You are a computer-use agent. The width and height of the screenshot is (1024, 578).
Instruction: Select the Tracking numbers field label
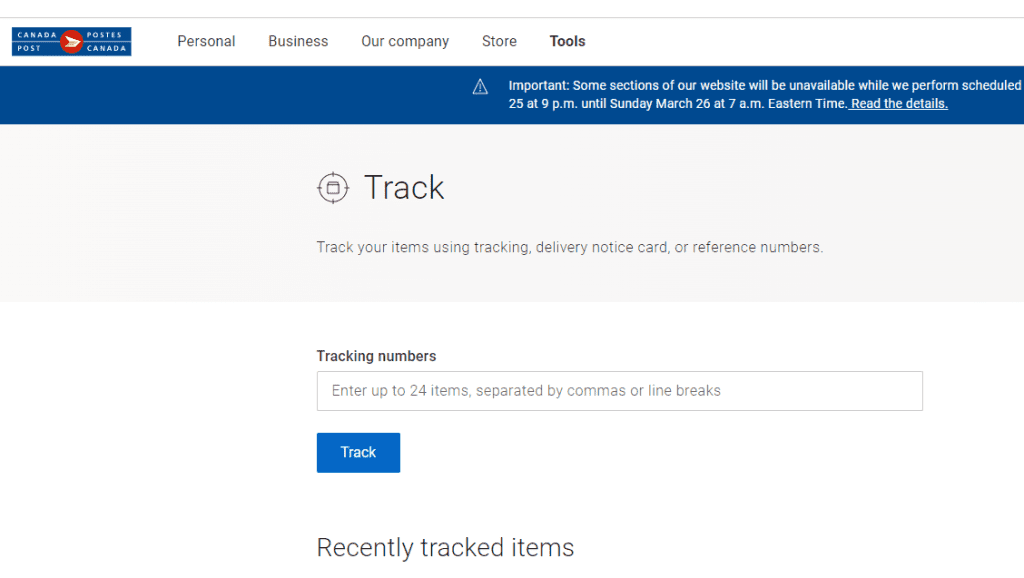tap(376, 356)
